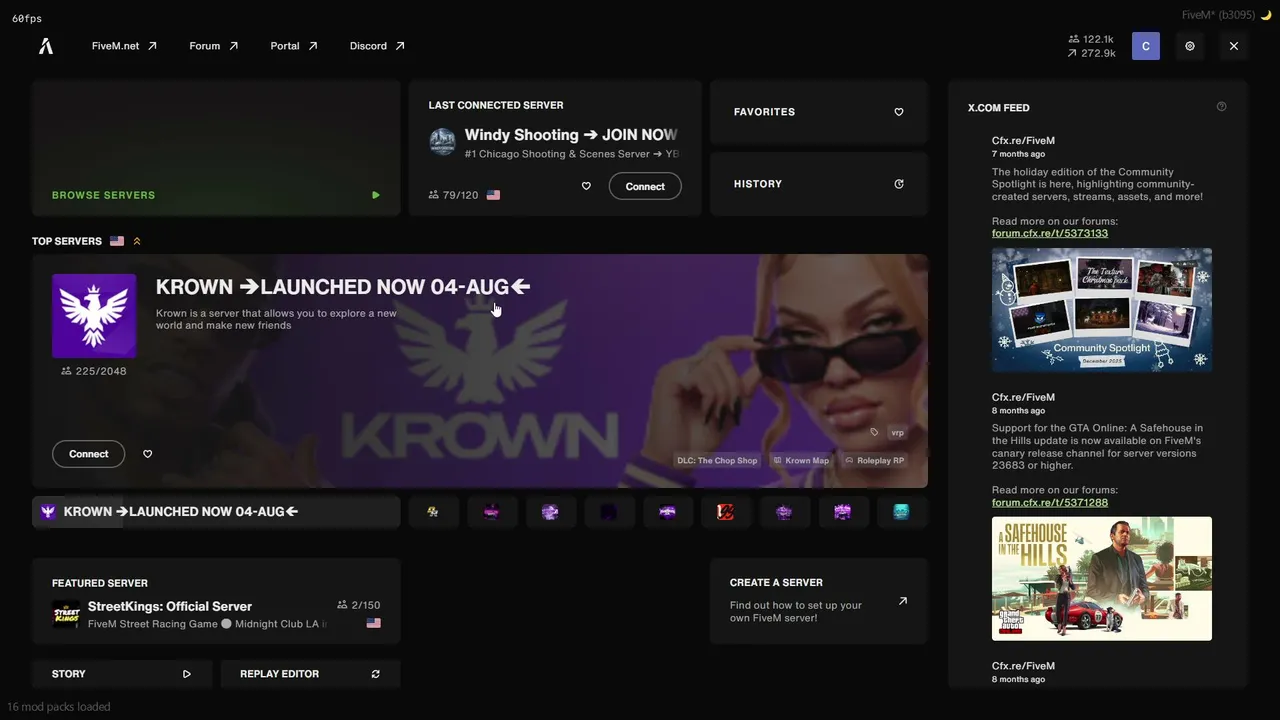Open the Create a Server card
This screenshot has height=720, width=1280.
pyautogui.click(x=819, y=601)
